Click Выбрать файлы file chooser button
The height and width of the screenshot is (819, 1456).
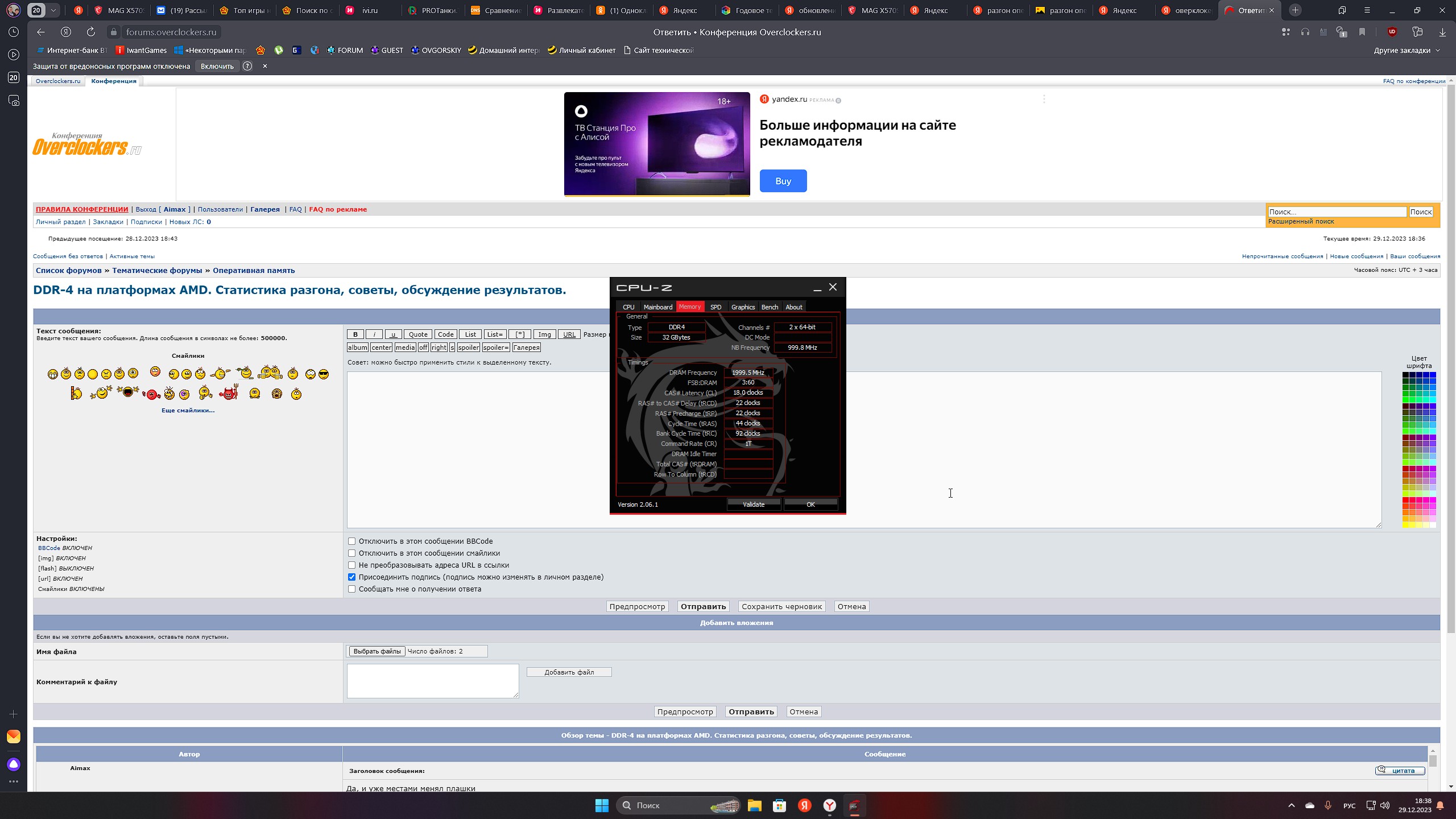[x=377, y=651]
